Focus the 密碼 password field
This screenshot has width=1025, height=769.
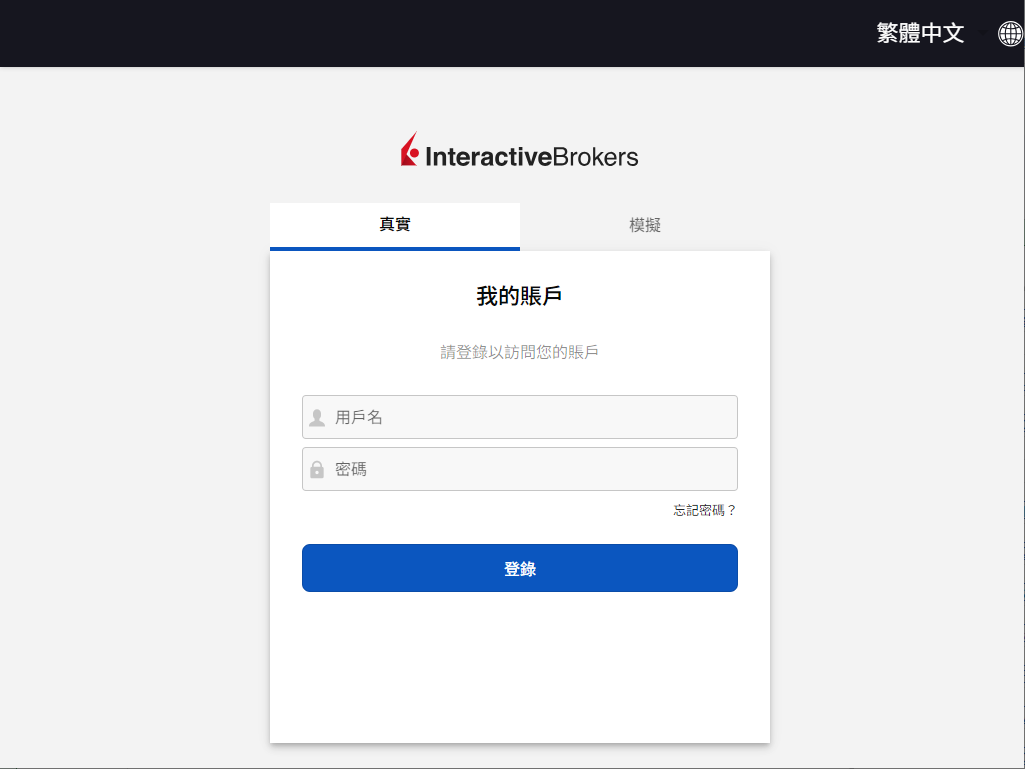coord(520,469)
